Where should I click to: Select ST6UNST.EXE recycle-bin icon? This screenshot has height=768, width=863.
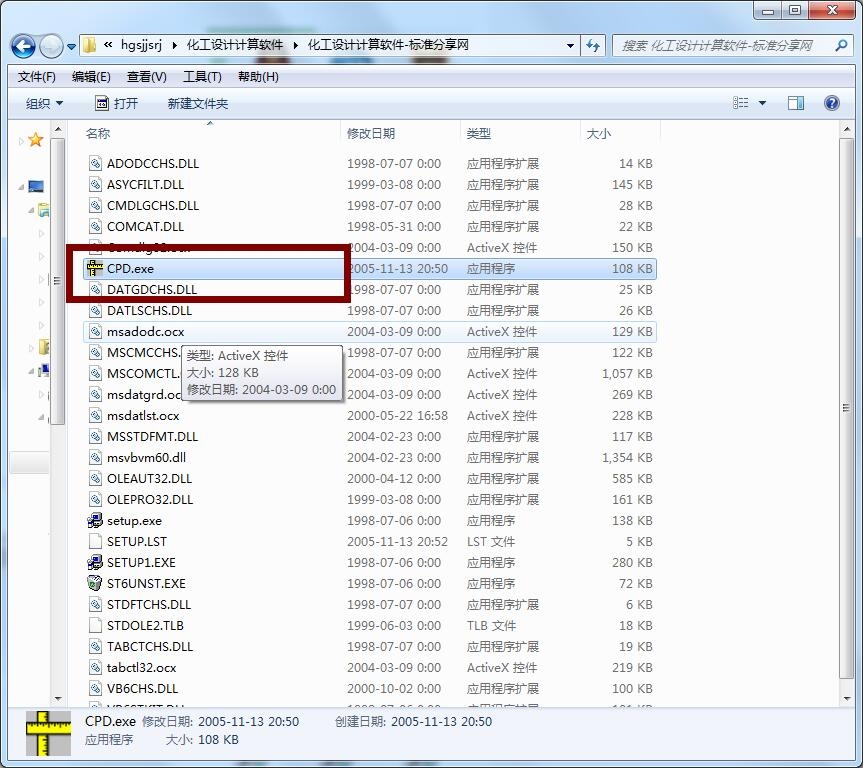95,583
